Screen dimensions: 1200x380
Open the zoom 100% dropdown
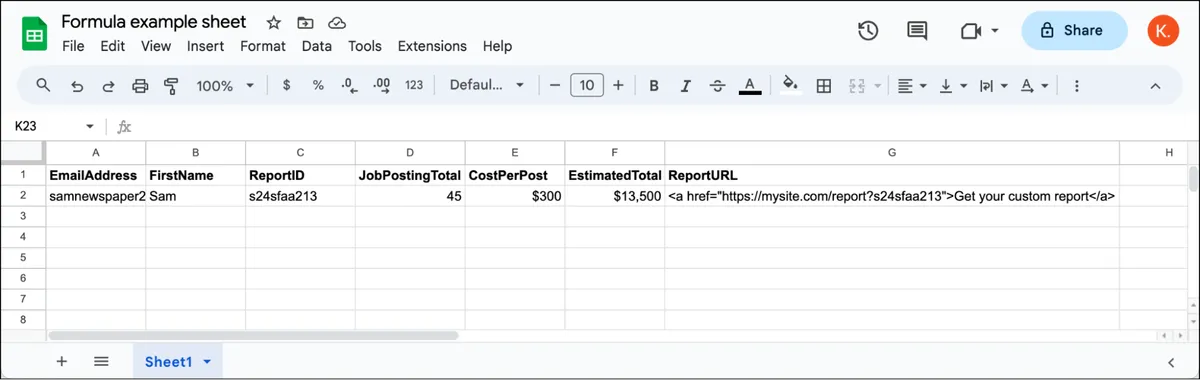tap(225, 86)
